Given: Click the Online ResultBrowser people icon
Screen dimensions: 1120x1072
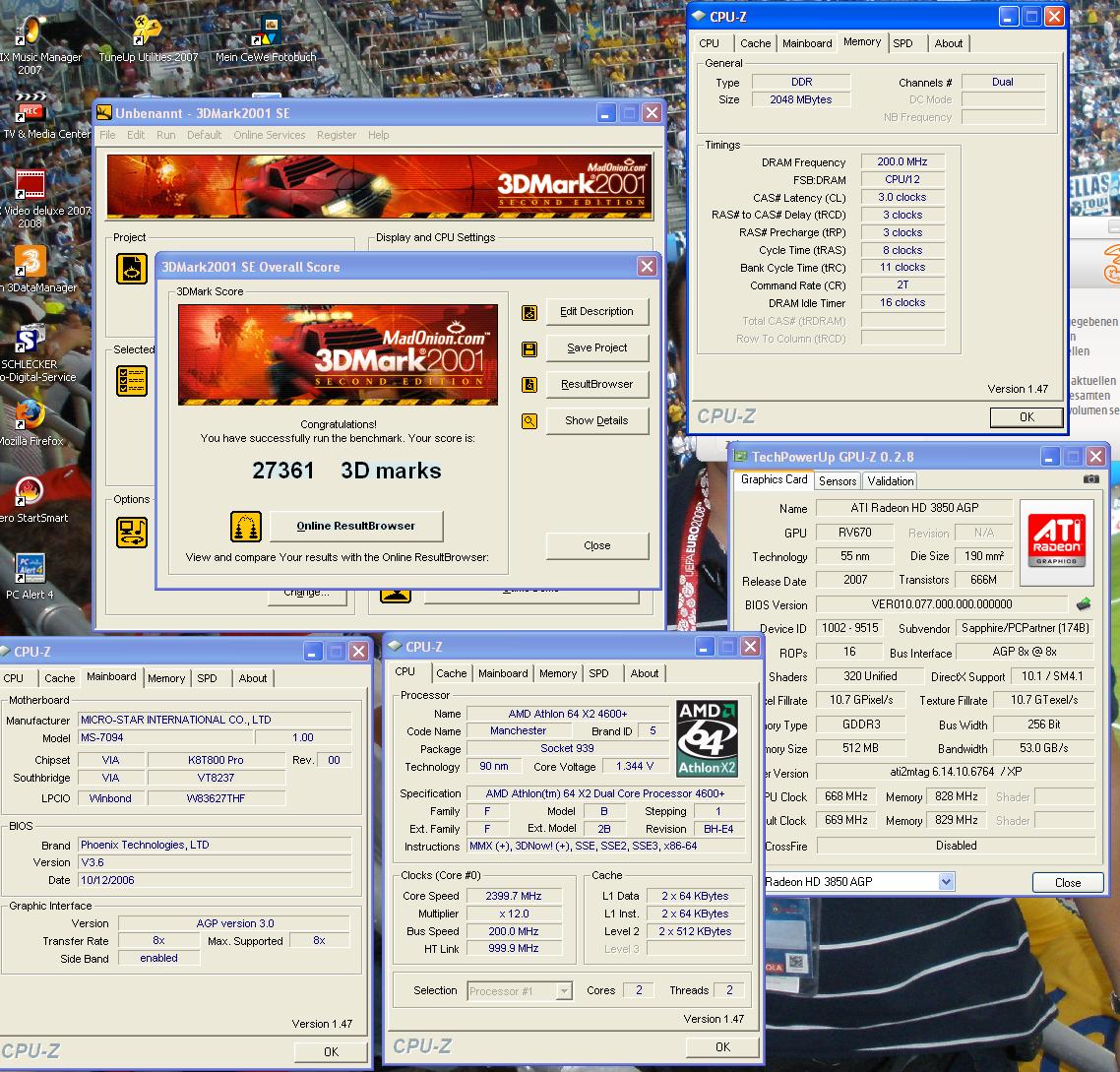Looking at the screenshot, I should pyautogui.click(x=246, y=527).
